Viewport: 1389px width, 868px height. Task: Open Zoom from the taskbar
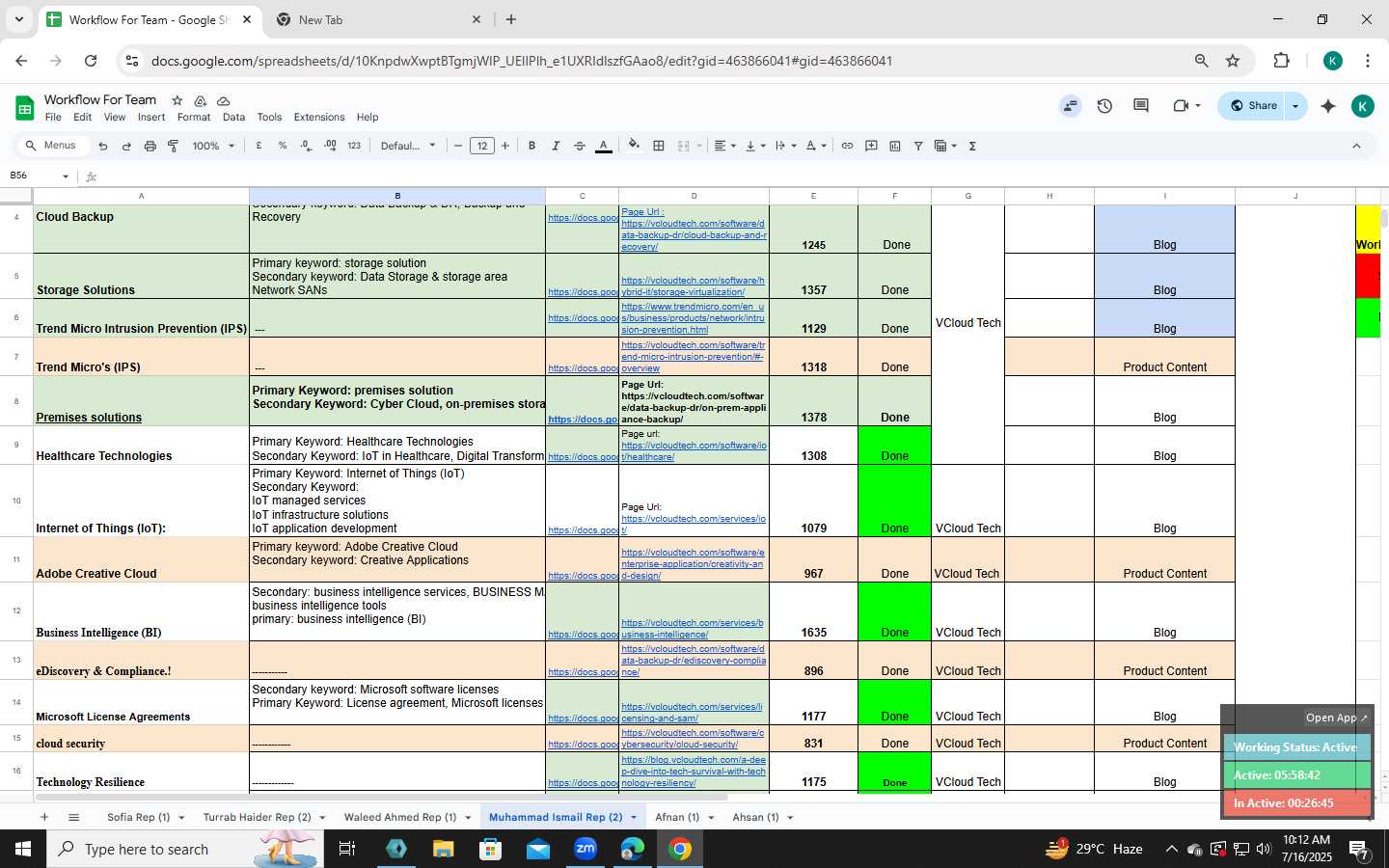(x=586, y=849)
